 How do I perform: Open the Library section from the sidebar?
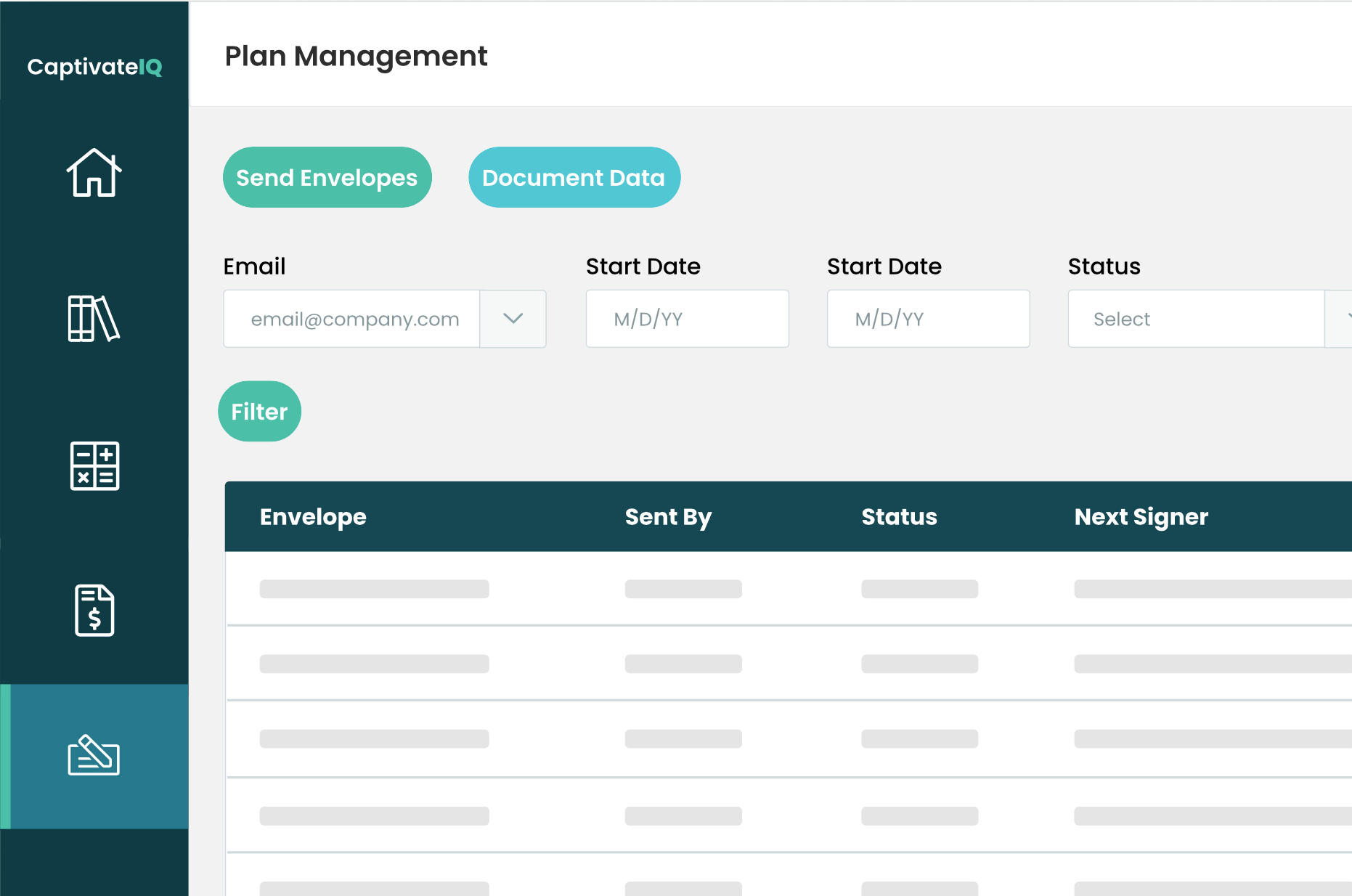pos(93,319)
